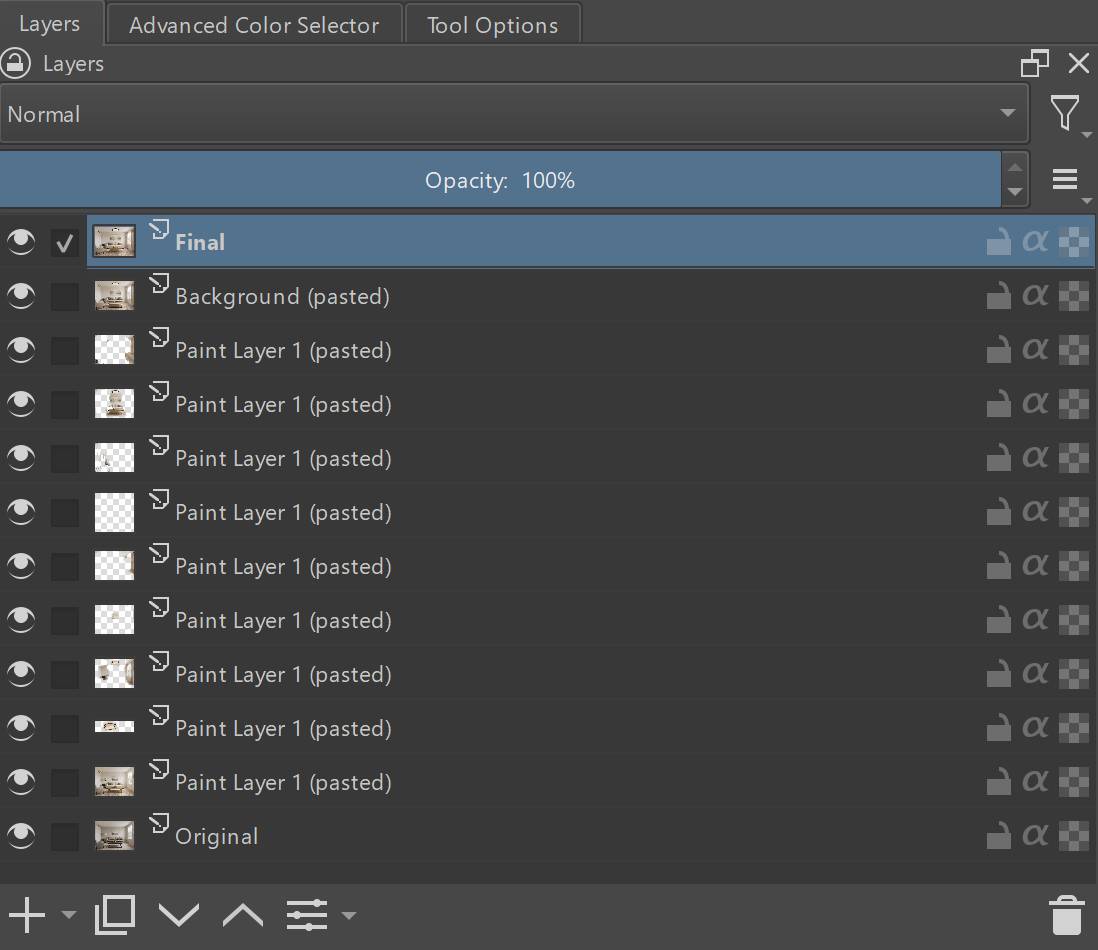
Task: Click the Original layer thumbnail
Action: (114, 835)
